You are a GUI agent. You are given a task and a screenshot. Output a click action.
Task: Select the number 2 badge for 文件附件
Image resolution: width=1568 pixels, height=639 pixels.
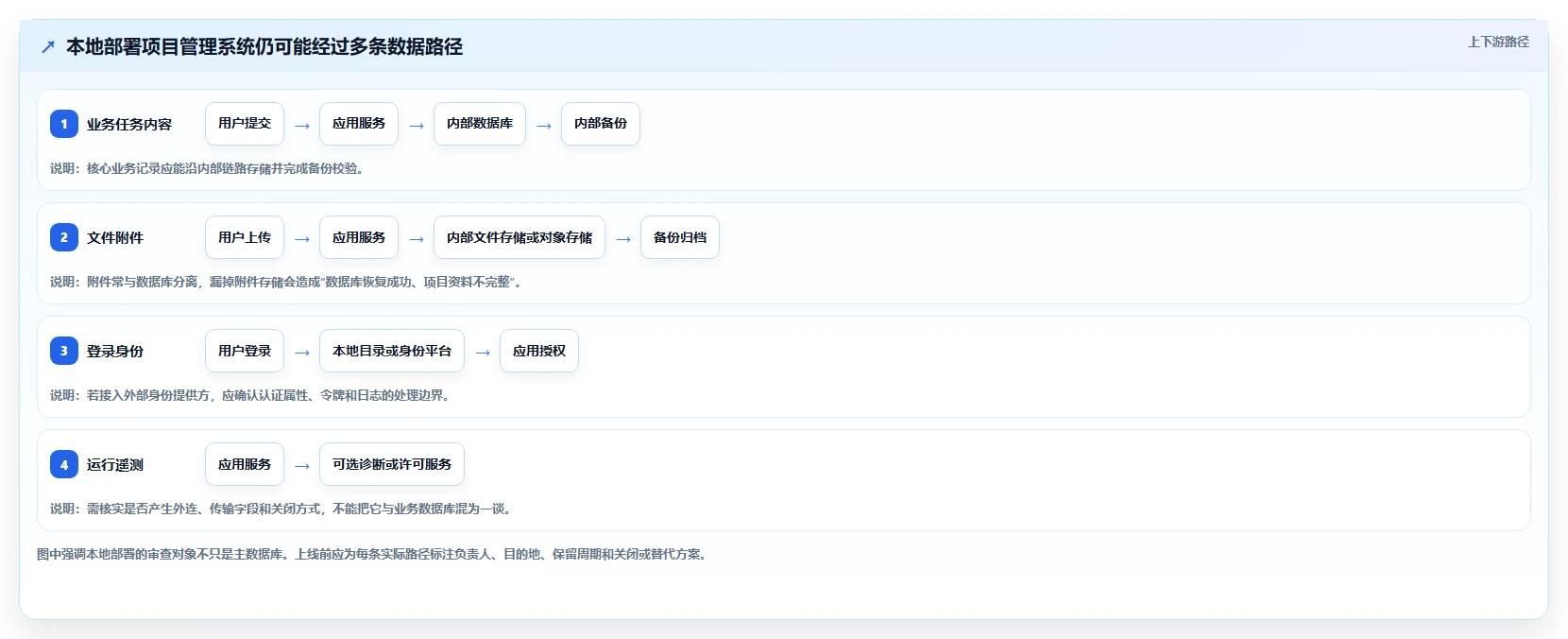(x=64, y=237)
